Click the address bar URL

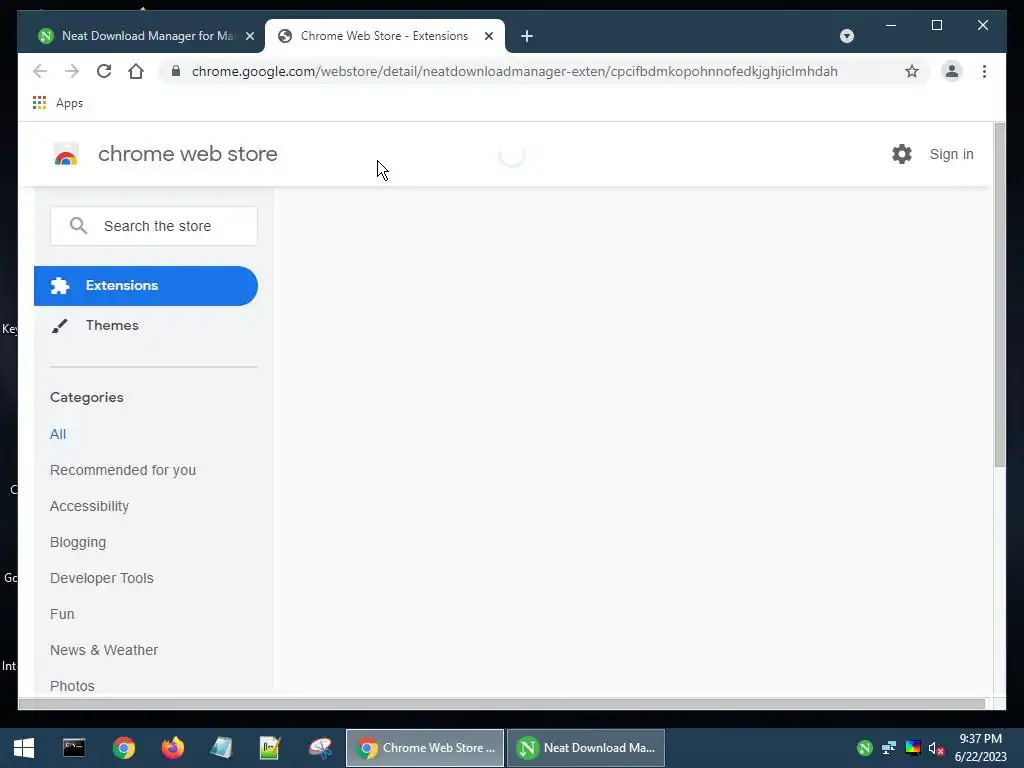click(514, 71)
